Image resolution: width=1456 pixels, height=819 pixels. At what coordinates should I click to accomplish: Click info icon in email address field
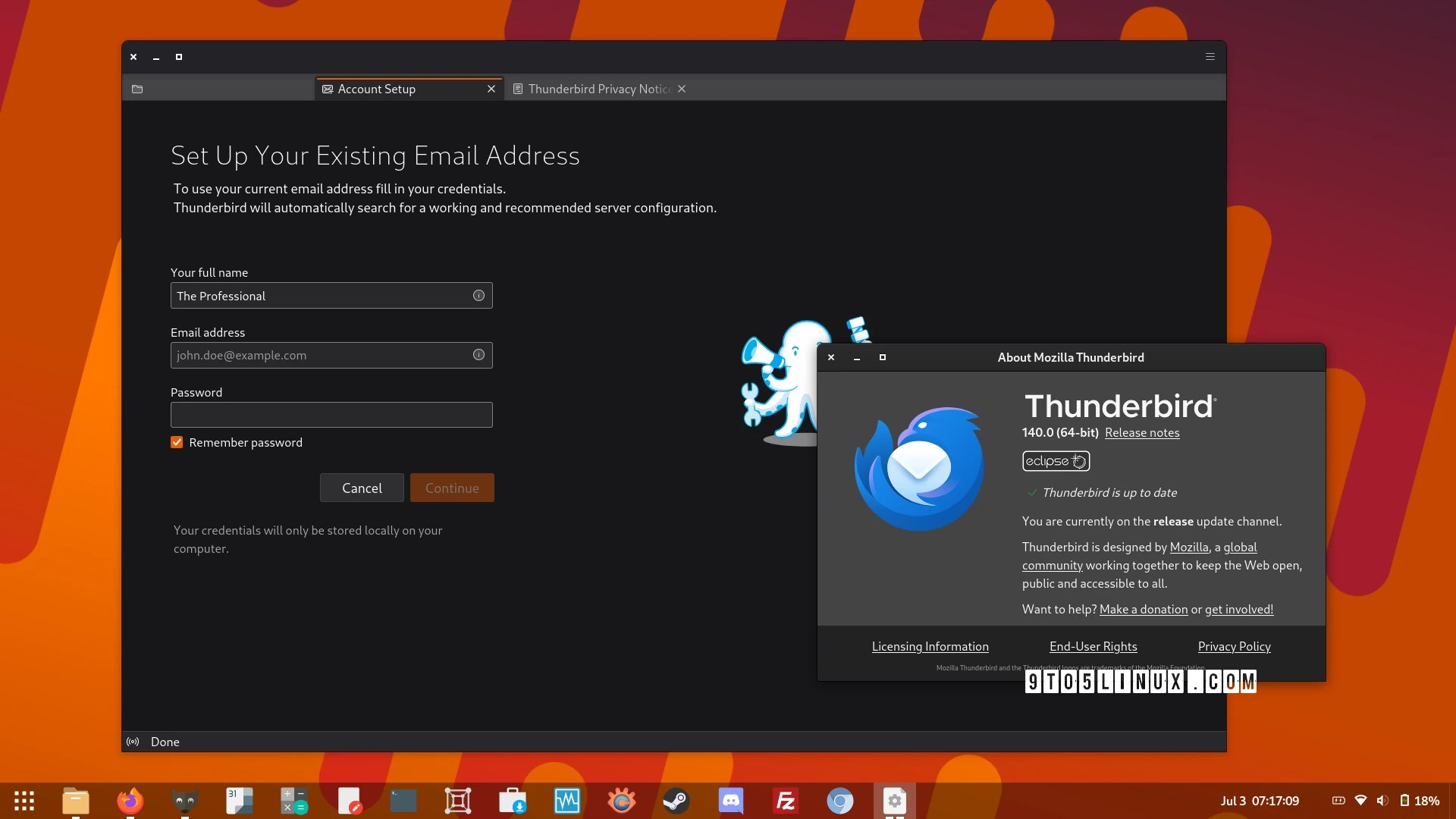pyautogui.click(x=479, y=355)
